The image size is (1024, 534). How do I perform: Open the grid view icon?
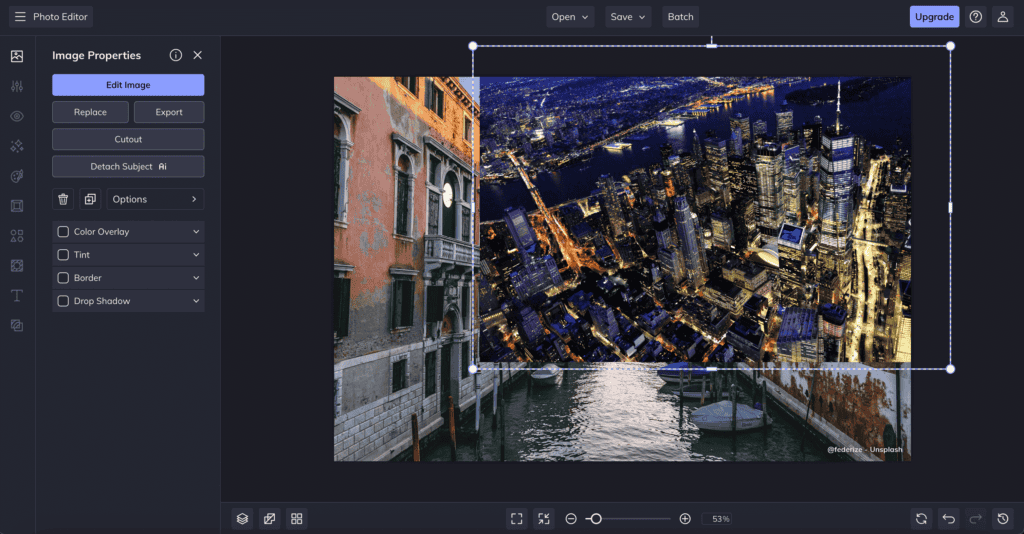[296, 519]
